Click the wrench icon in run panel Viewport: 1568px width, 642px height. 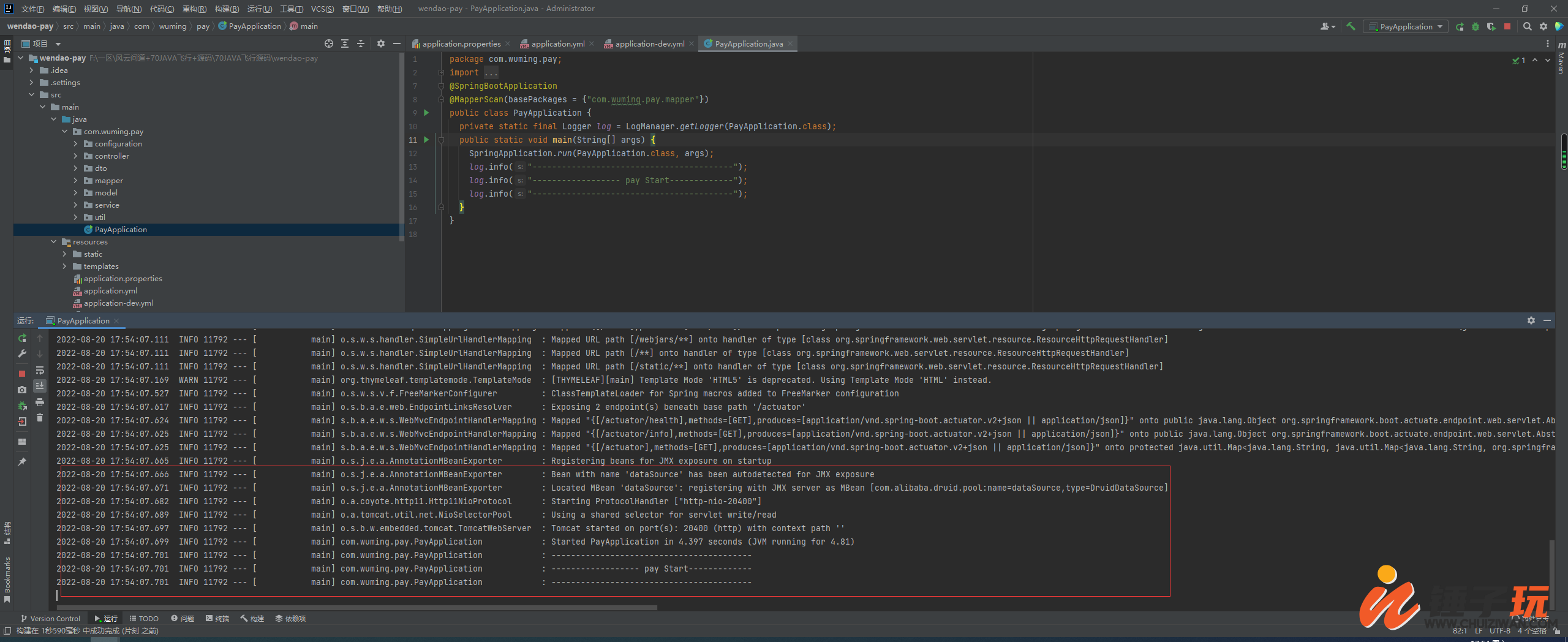22,353
